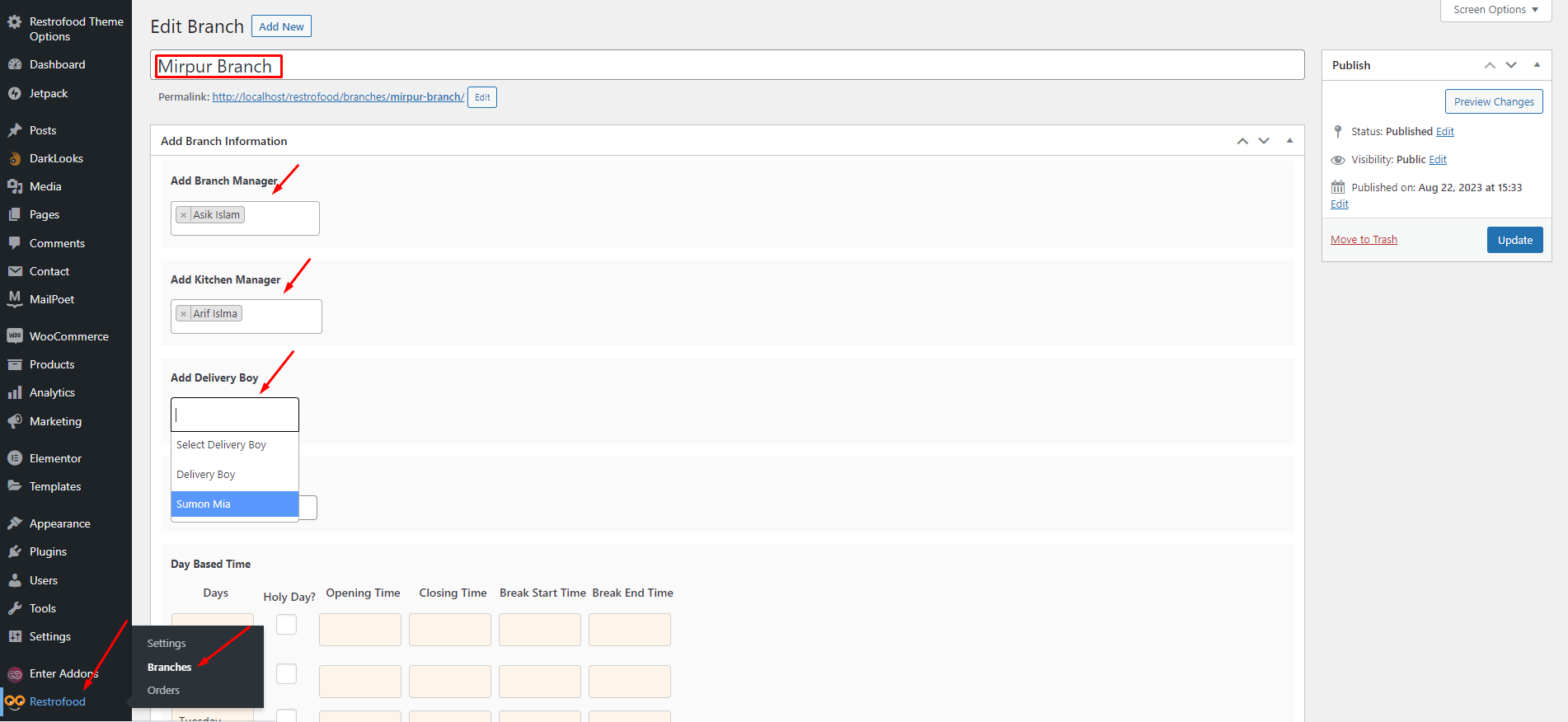1568x722 pixels.
Task: Click the Update button
Action: point(1515,240)
